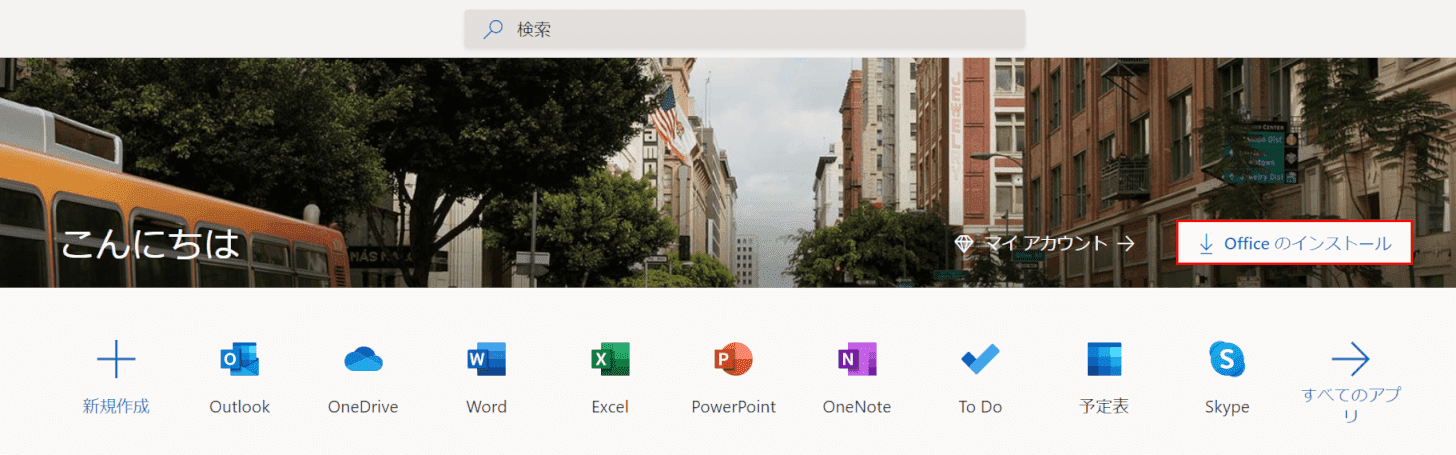Click the OneDrive text label

363,407
